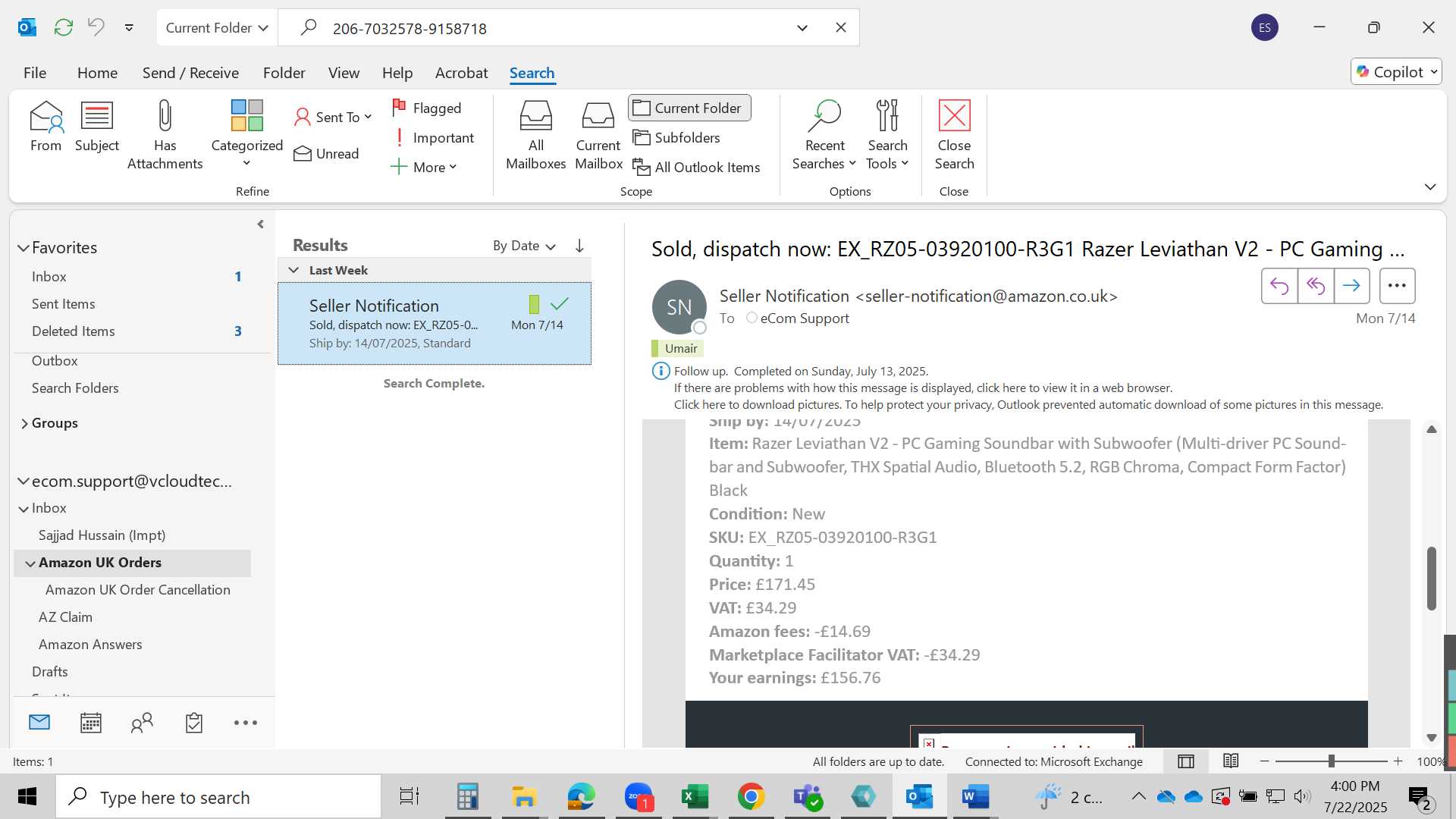Switch to People view icon
This screenshot has width=1456, height=819.
click(x=142, y=723)
